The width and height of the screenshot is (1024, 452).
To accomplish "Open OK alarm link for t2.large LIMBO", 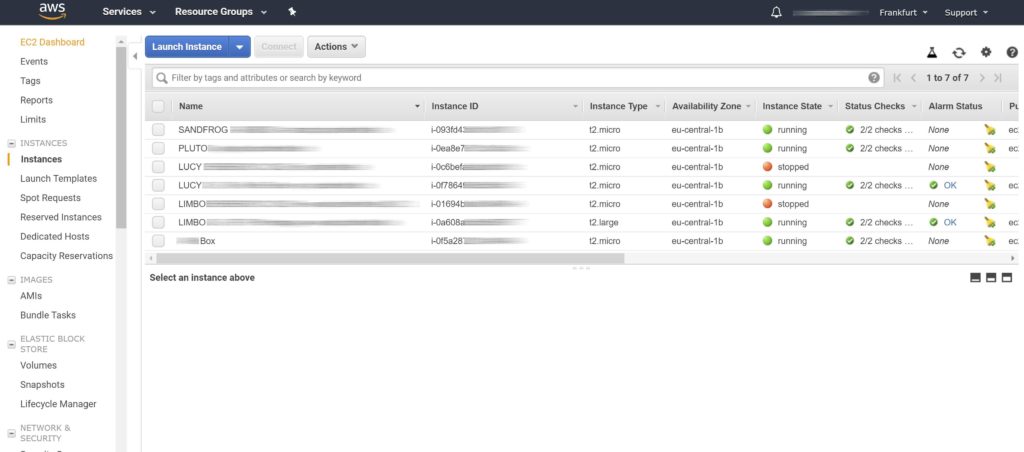I will pyautogui.click(x=950, y=223).
